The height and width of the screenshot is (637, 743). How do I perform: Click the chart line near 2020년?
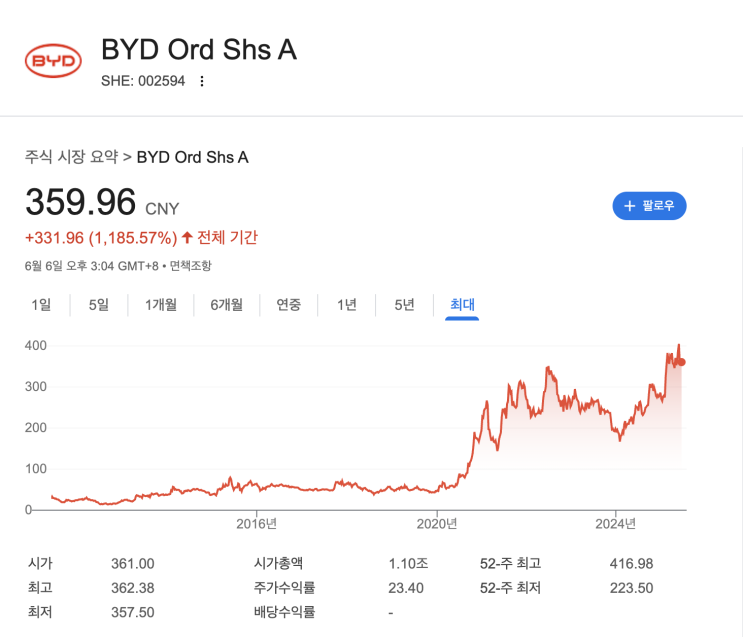[x=437, y=491]
